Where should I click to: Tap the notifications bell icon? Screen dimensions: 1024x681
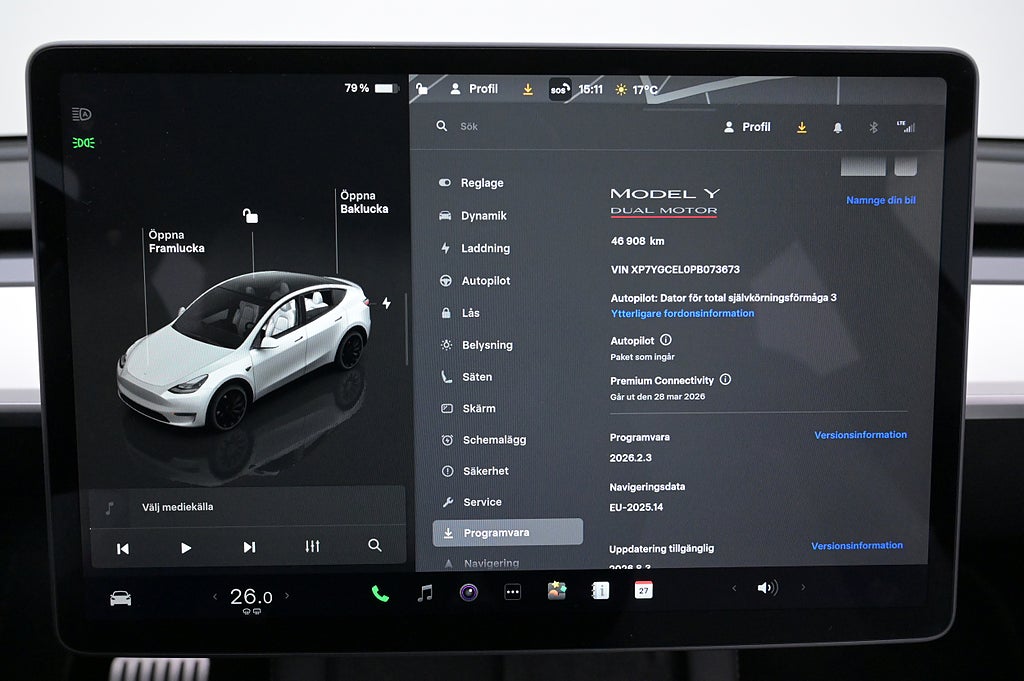click(837, 128)
